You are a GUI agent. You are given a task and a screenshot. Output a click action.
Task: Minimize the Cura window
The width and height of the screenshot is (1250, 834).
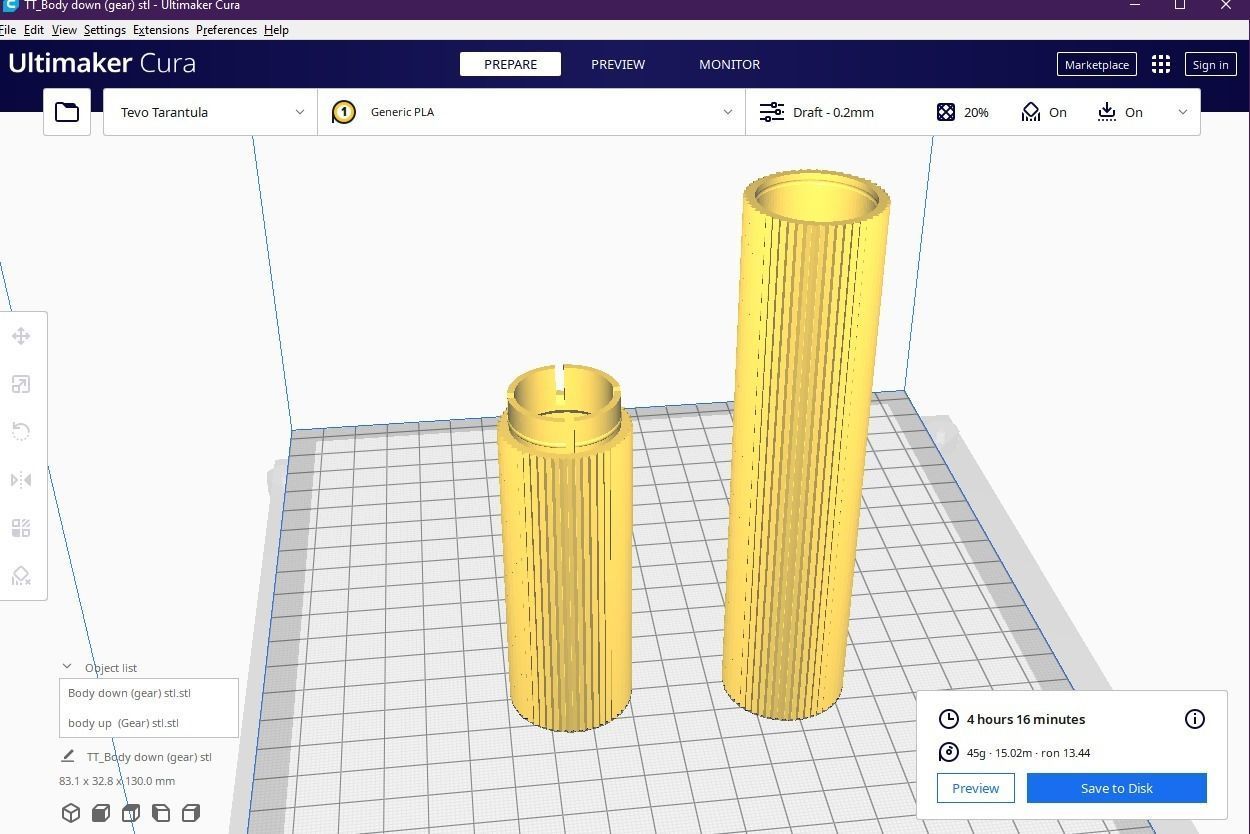1135,5
